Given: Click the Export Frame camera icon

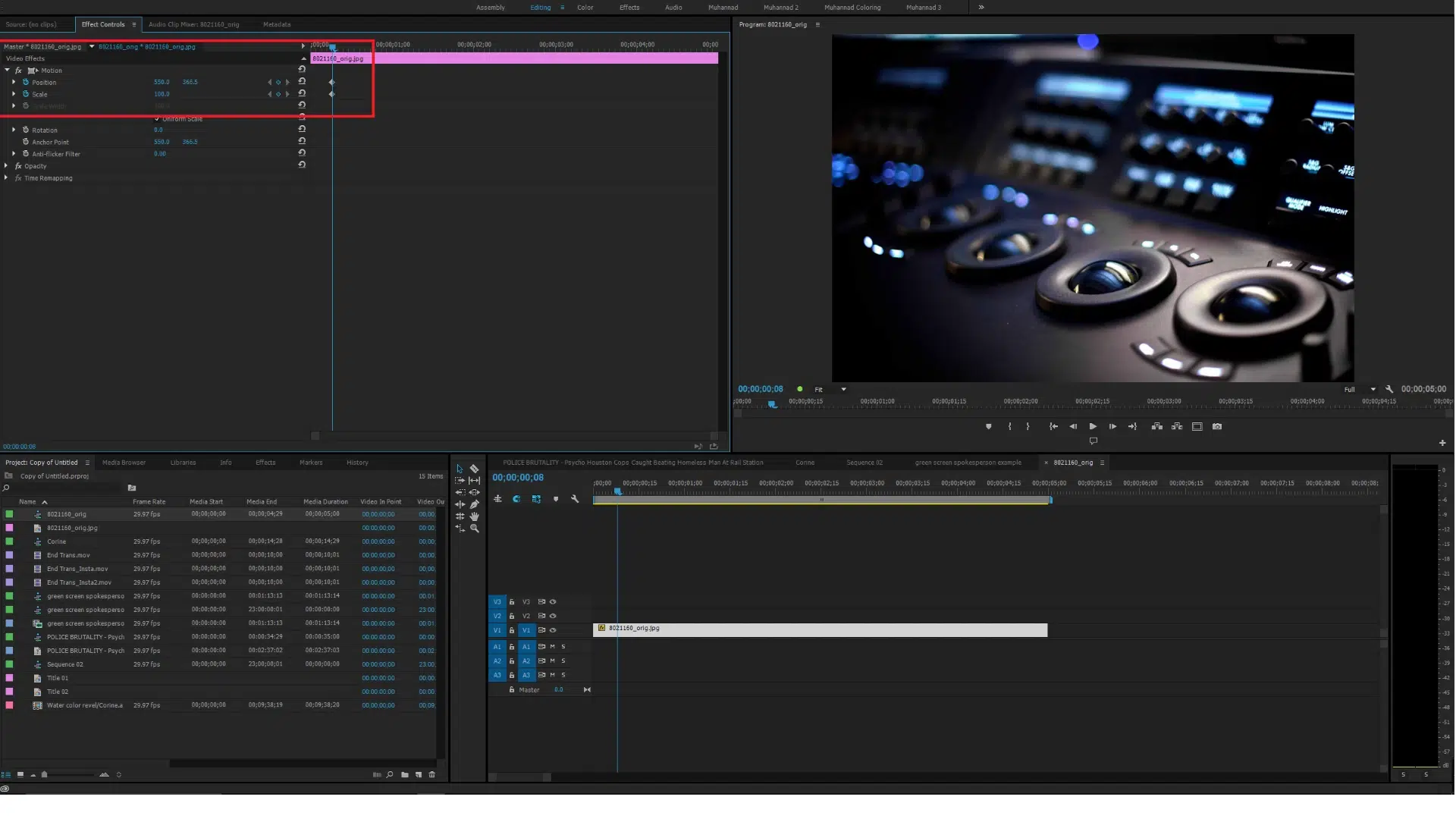Looking at the screenshot, I should [1217, 427].
